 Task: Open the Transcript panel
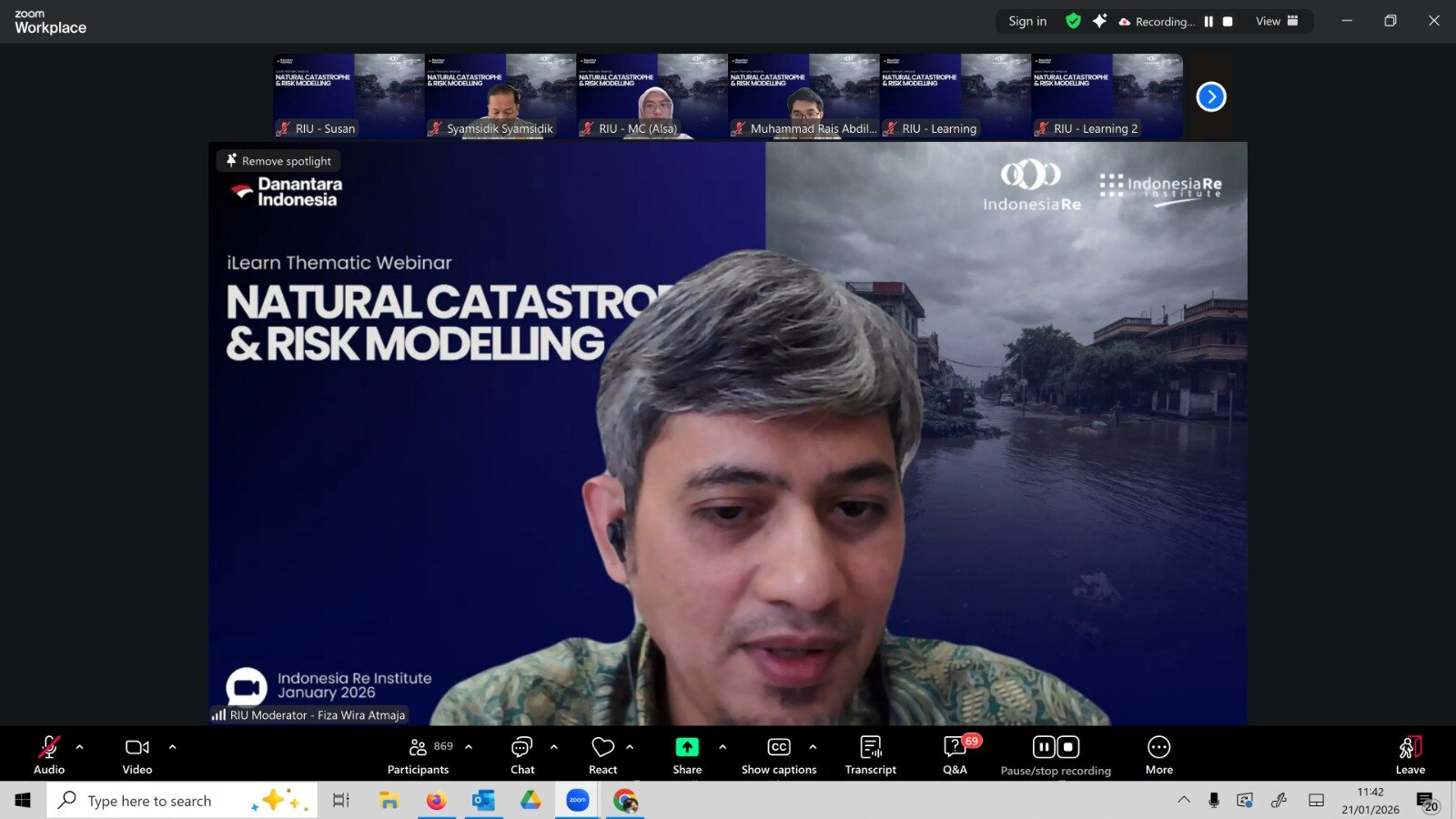870,755
